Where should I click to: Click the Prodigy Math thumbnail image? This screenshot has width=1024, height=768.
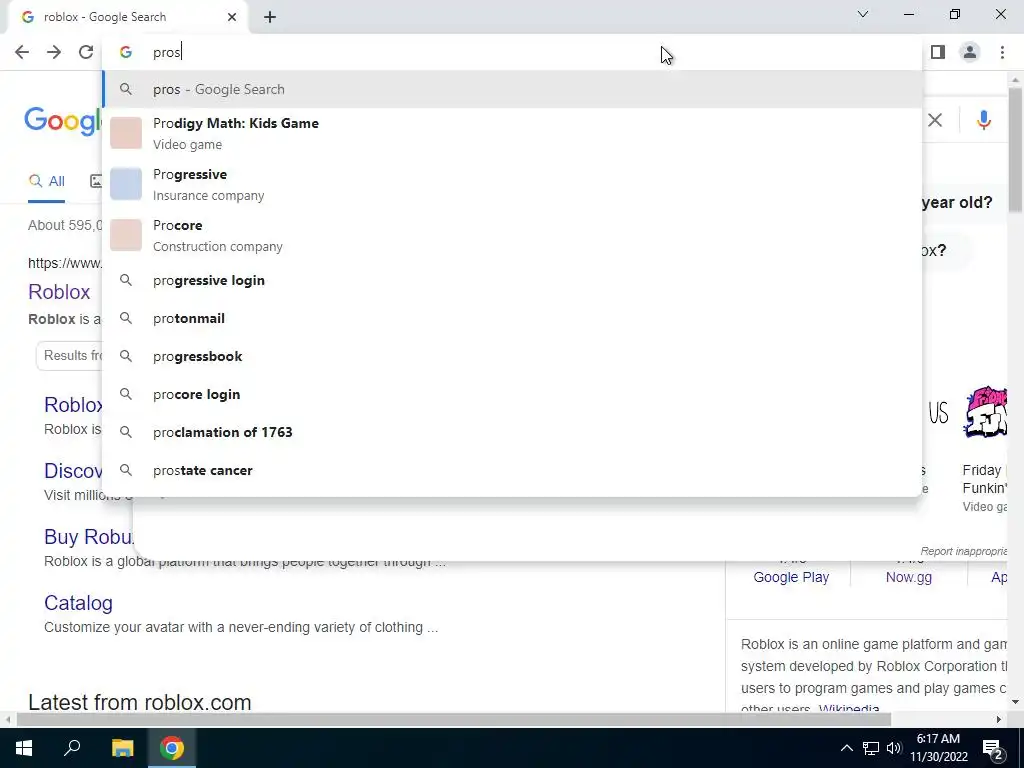(x=126, y=133)
